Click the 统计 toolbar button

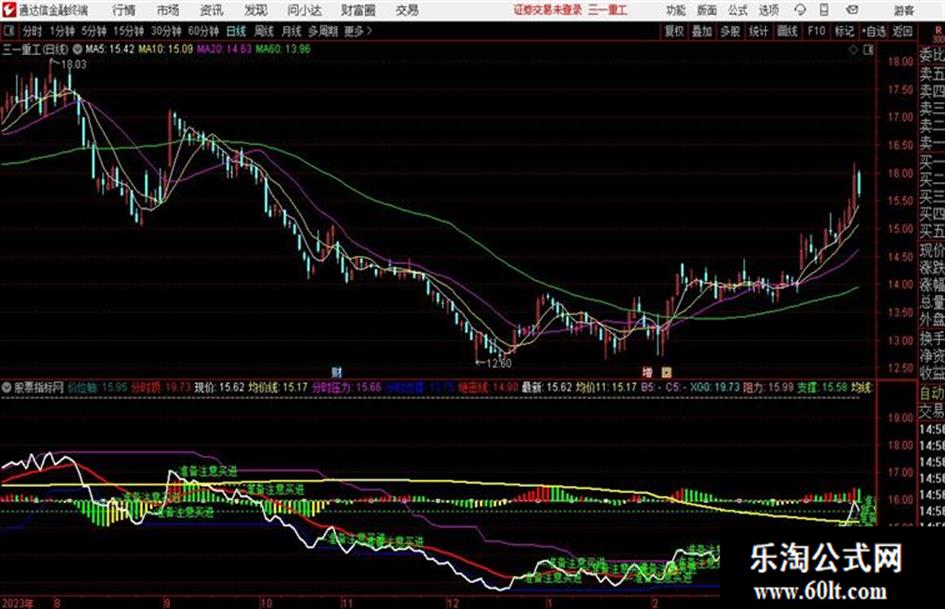[758, 31]
